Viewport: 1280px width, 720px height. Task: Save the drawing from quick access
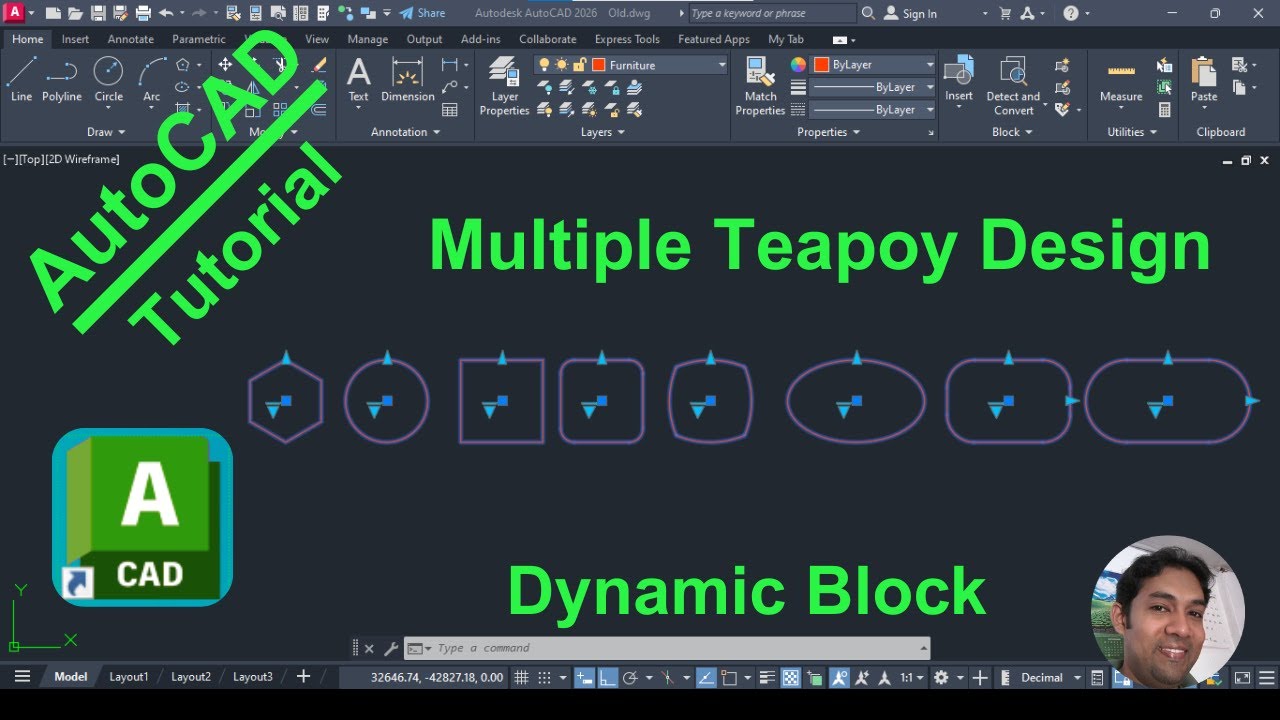pyautogui.click(x=98, y=13)
